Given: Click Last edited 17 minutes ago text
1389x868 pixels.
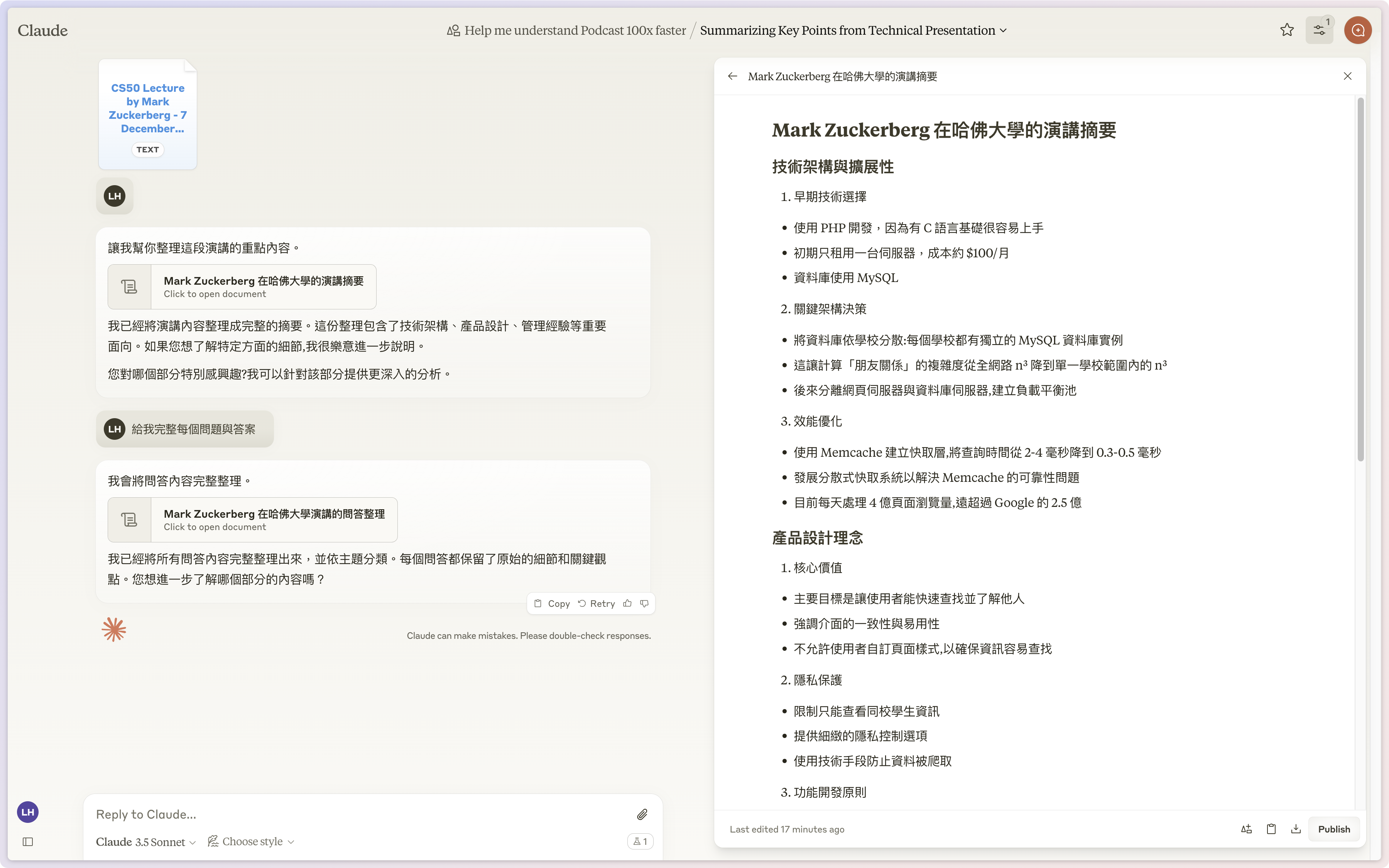Looking at the screenshot, I should 787,829.
